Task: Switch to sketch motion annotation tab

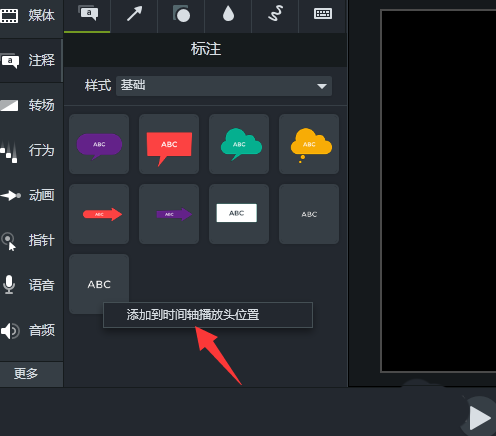Action: pyautogui.click(x=275, y=15)
